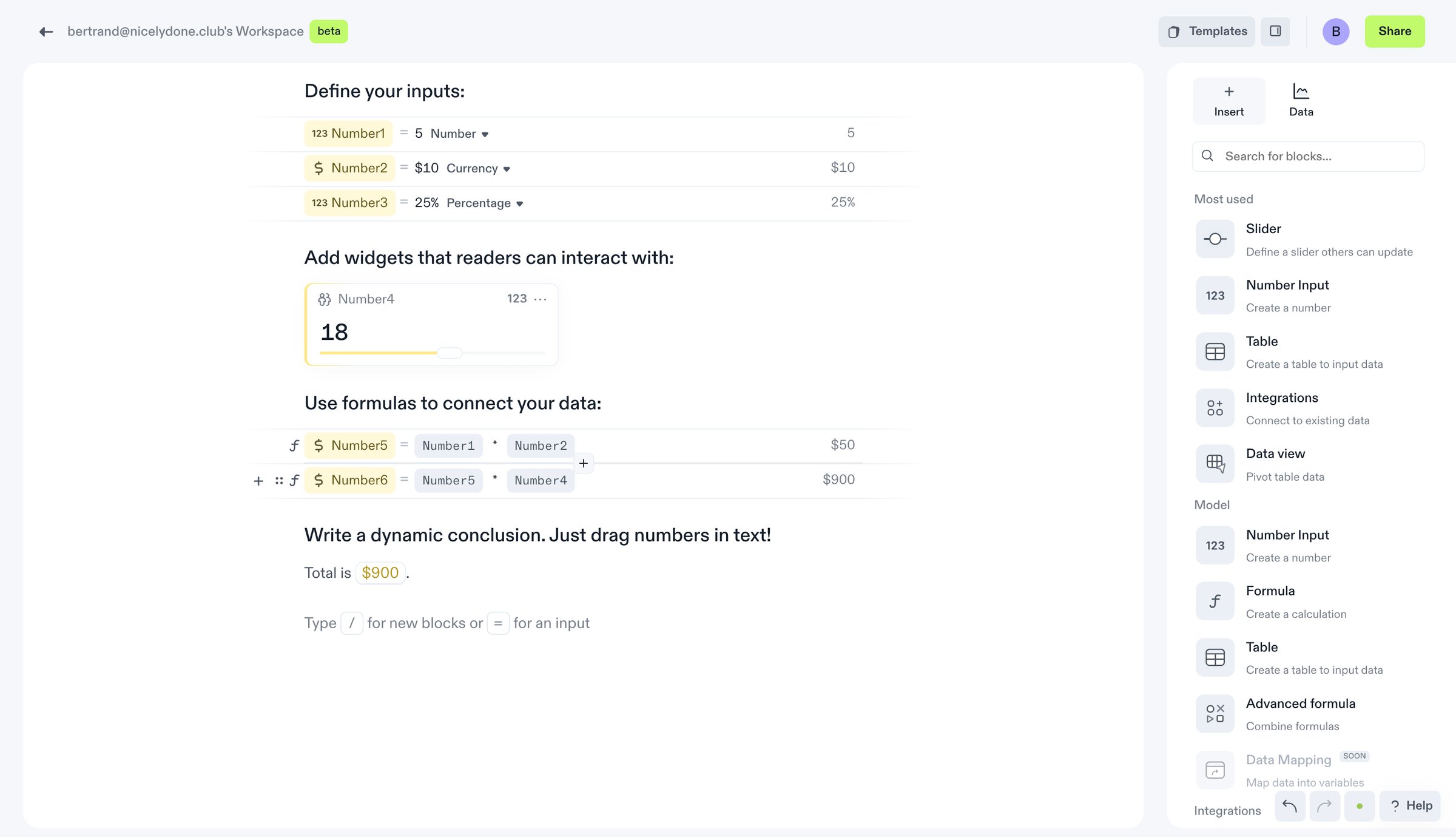This screenshot has width=1456, height=837.
Task: Click the Search for blocks field
Action: [1308, 157]
